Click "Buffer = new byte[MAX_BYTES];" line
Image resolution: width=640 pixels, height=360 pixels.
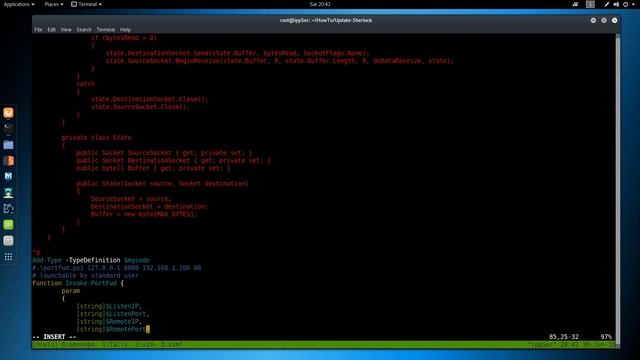tap(144, 214)
